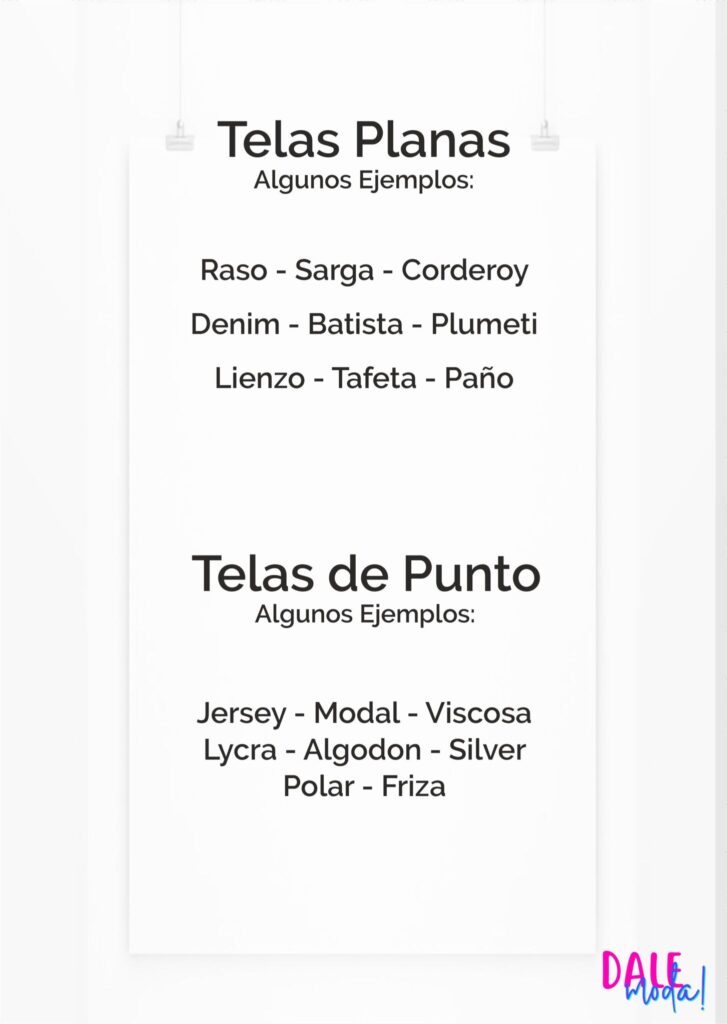Click the word Corderoy
This screenshot has height=1024, width=727.
coord(464,272)
